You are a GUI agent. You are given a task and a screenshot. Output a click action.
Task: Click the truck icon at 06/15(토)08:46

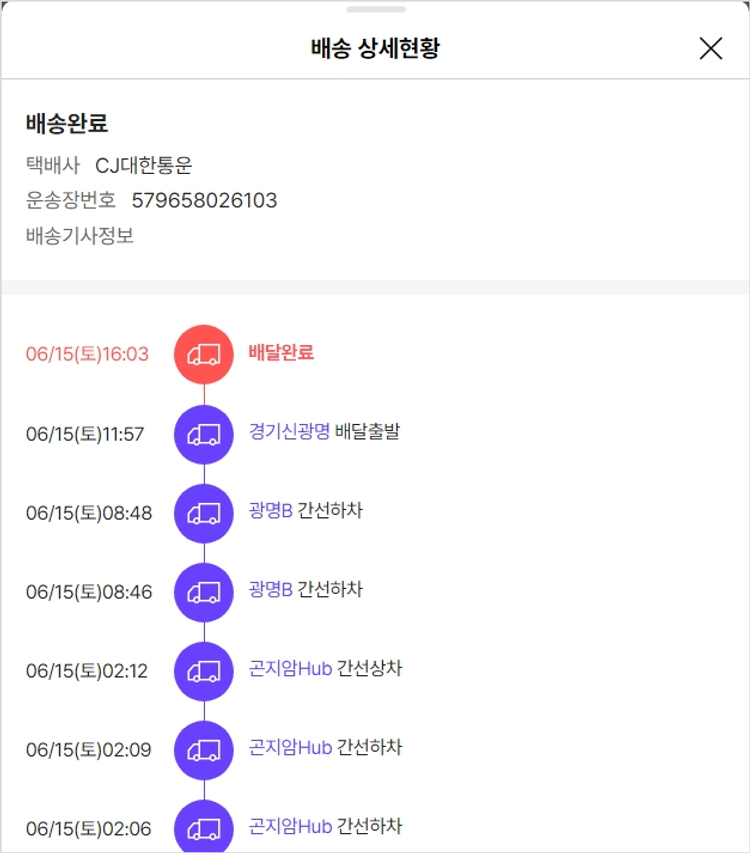click(204, 592)
